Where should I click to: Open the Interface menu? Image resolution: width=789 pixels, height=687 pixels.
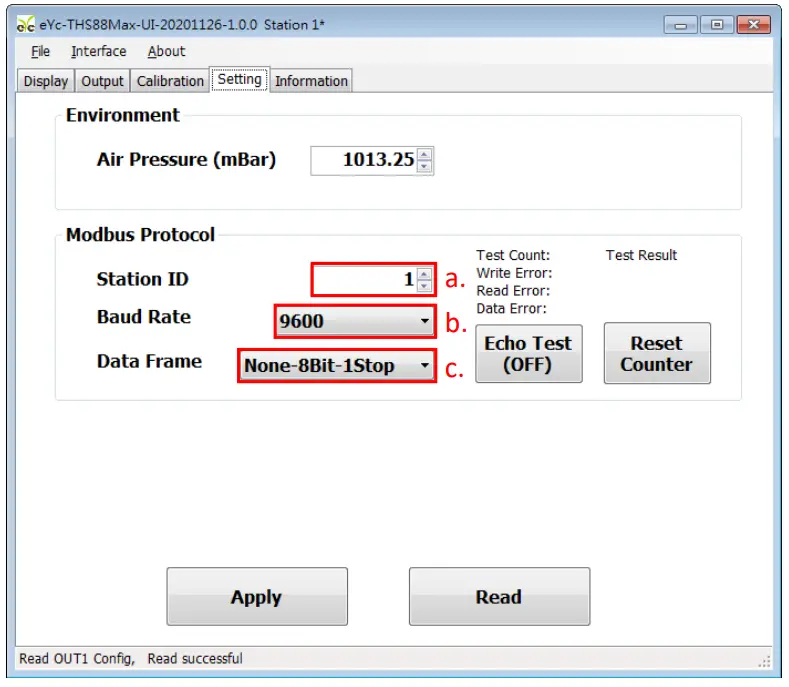pos(98,51)
